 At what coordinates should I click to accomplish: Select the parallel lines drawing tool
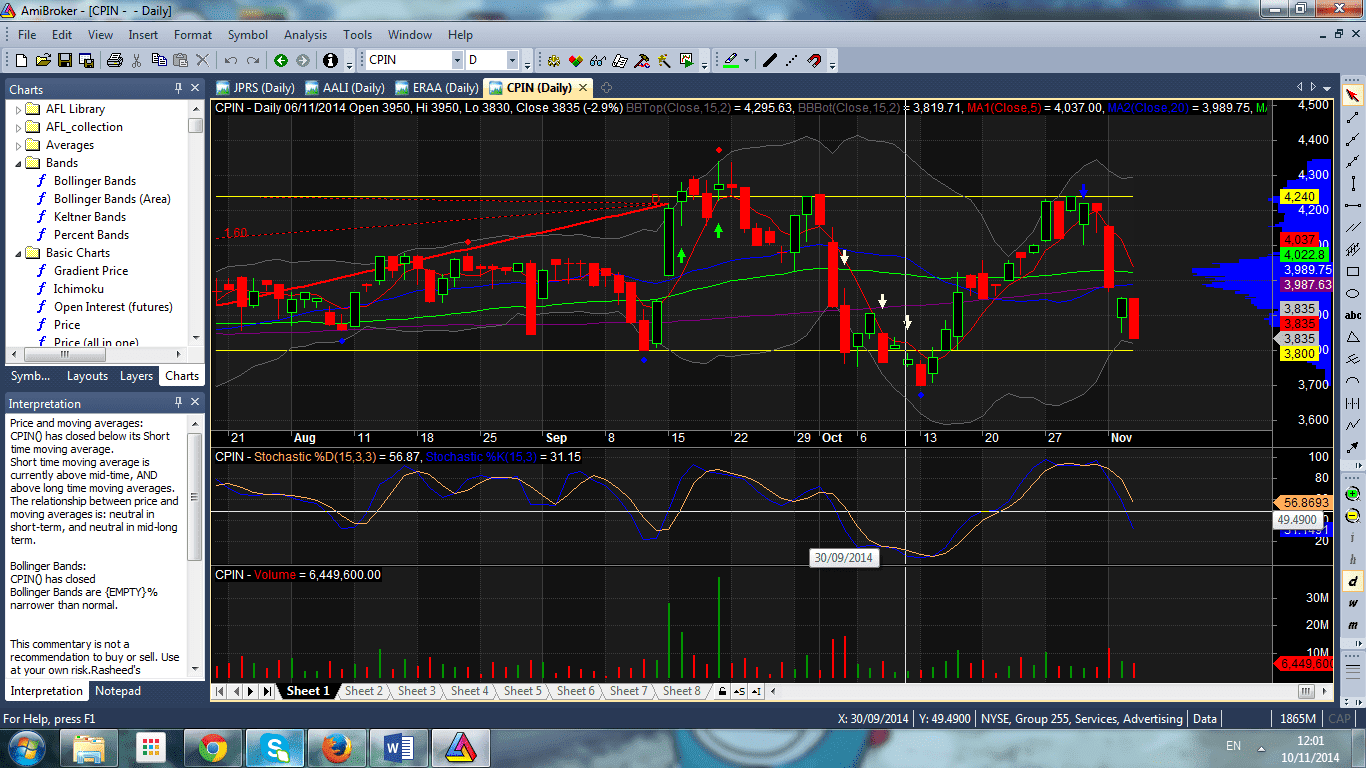(x=1353, y=228)
